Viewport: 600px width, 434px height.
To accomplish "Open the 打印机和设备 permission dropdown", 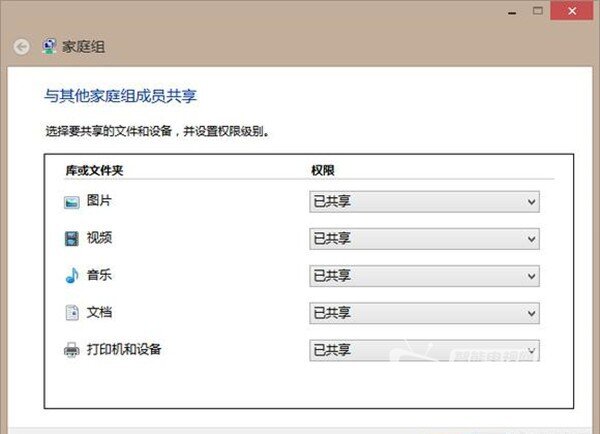I will point(424,350).
